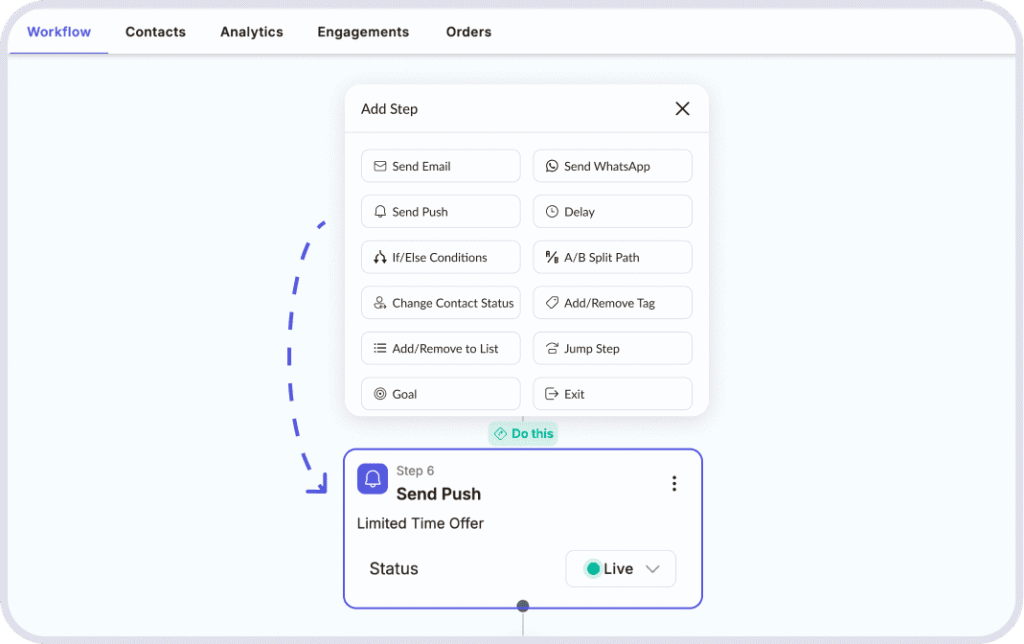Click the tag icon on Add/Remove Tag
1024x644 pixels.
(x=552, y=302)
